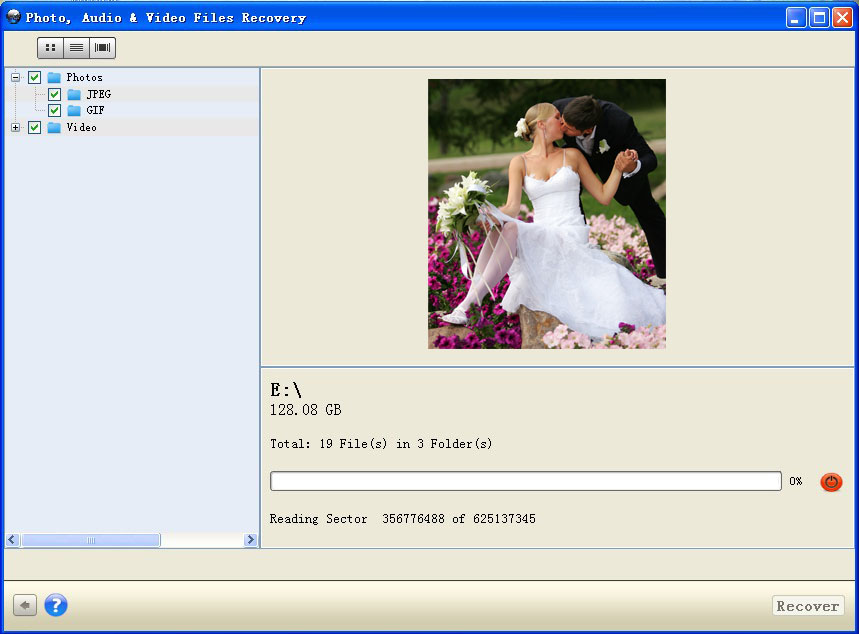
Task: Click the GIF folder icon
Action: click(x=74, y=110)
